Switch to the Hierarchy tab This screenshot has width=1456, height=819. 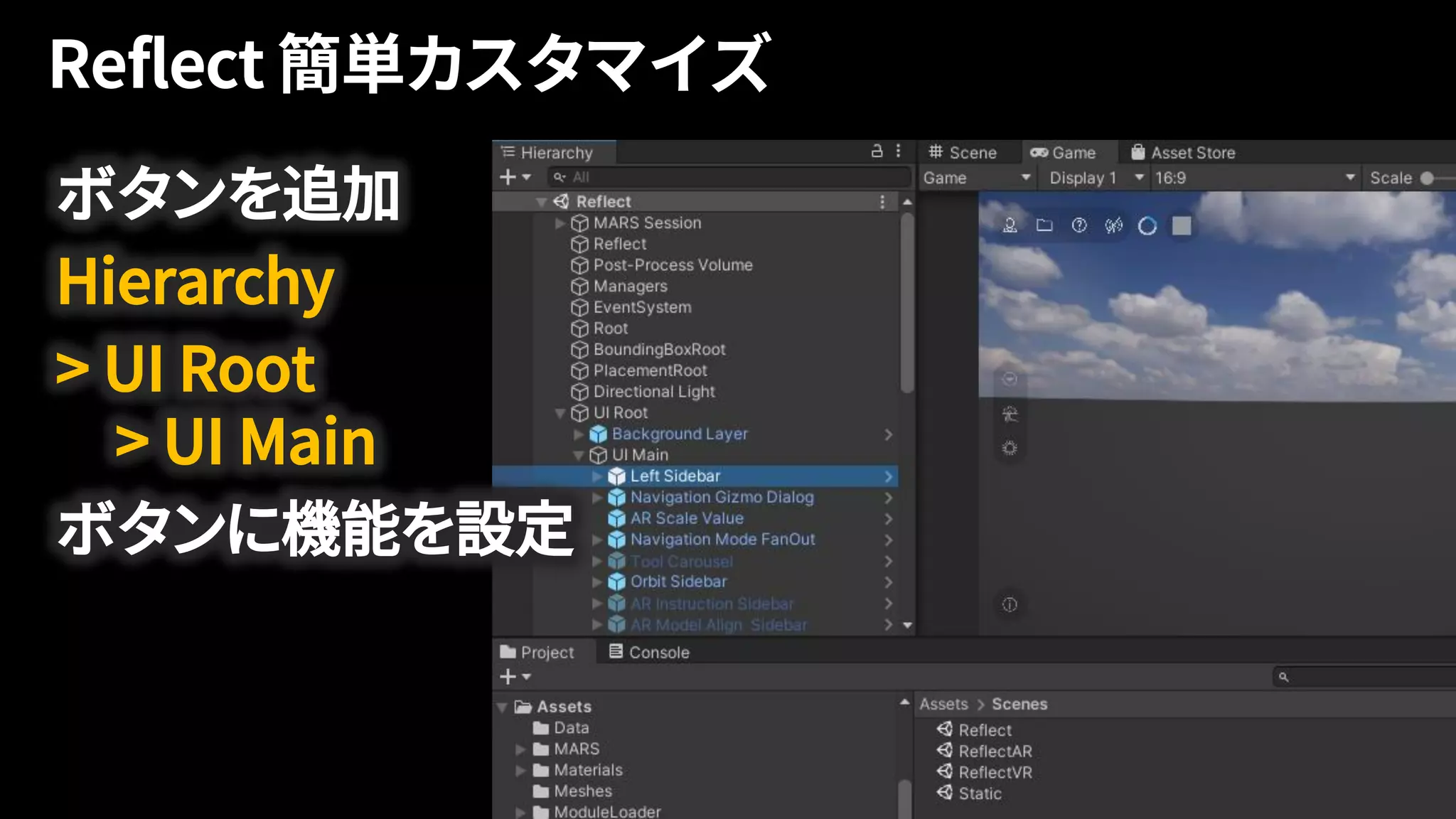pos(554,152)
